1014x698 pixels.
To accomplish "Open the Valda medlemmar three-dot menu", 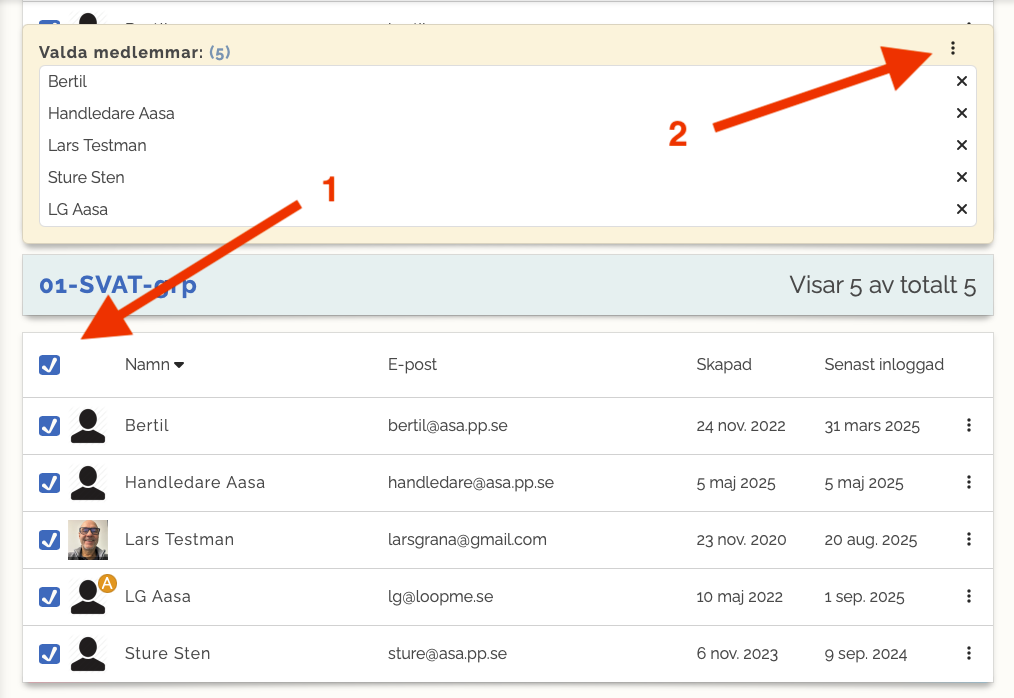I will 953,48.
